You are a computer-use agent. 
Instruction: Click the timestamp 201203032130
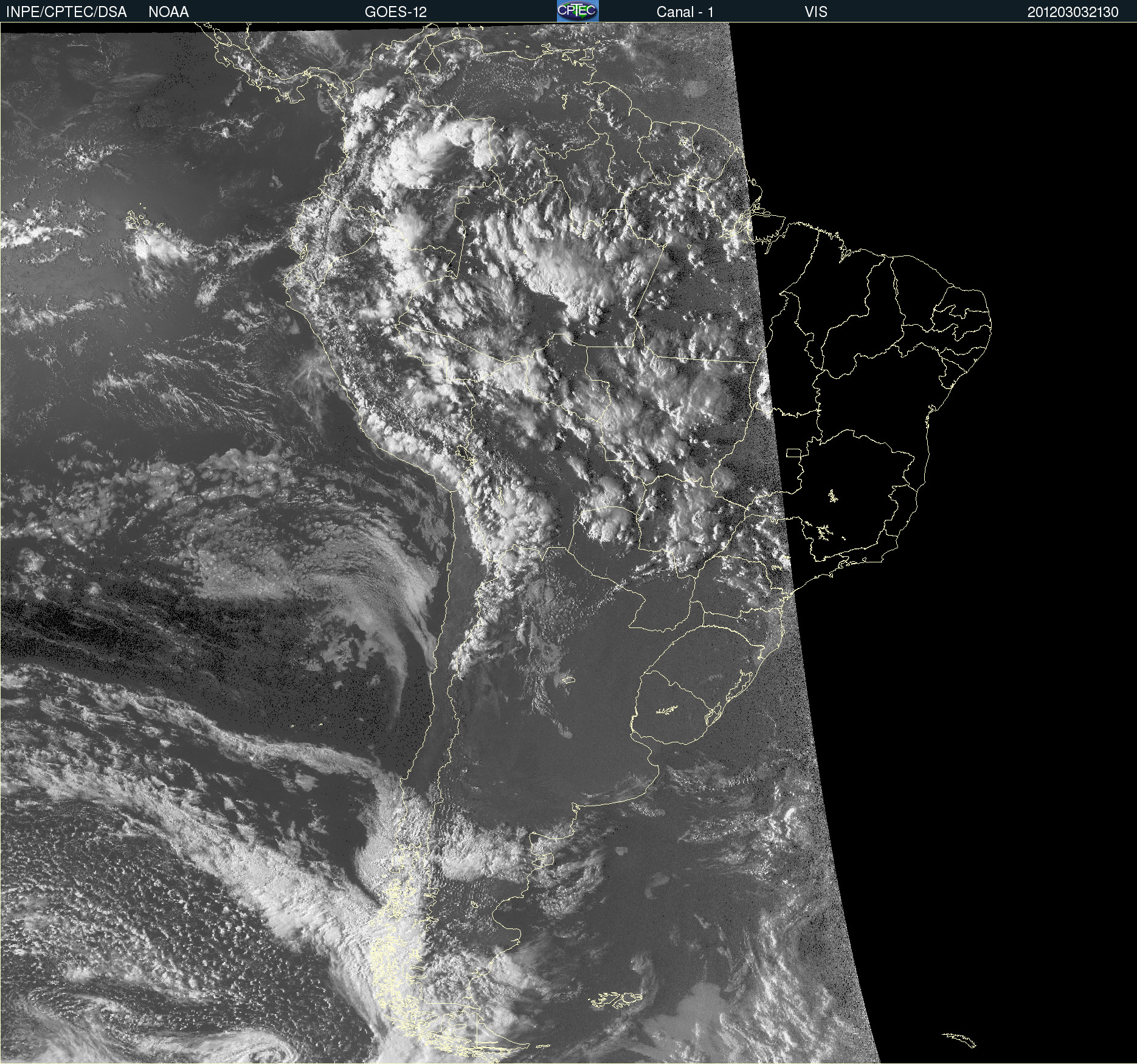point(1073,12)
